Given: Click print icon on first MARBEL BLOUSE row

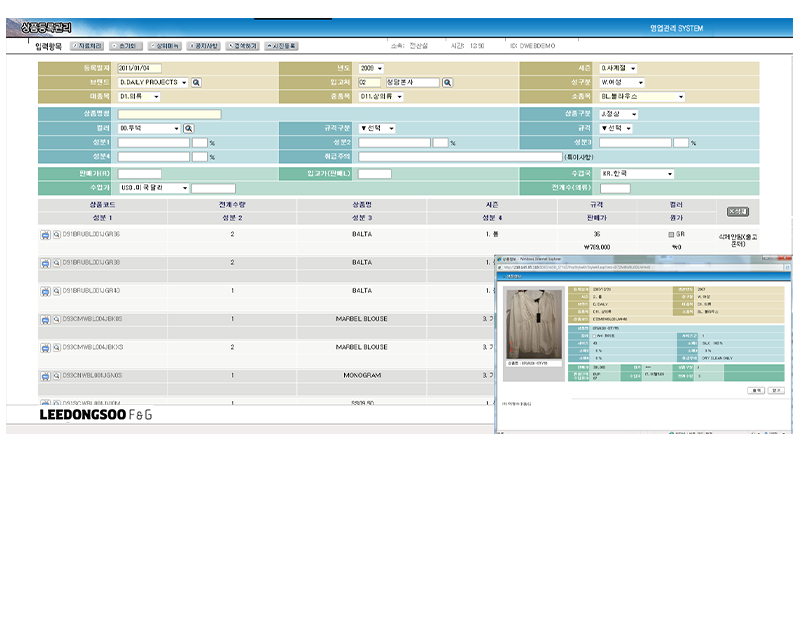Looking at the screenshot, I should pyautogui.click(x=45, y=319).
